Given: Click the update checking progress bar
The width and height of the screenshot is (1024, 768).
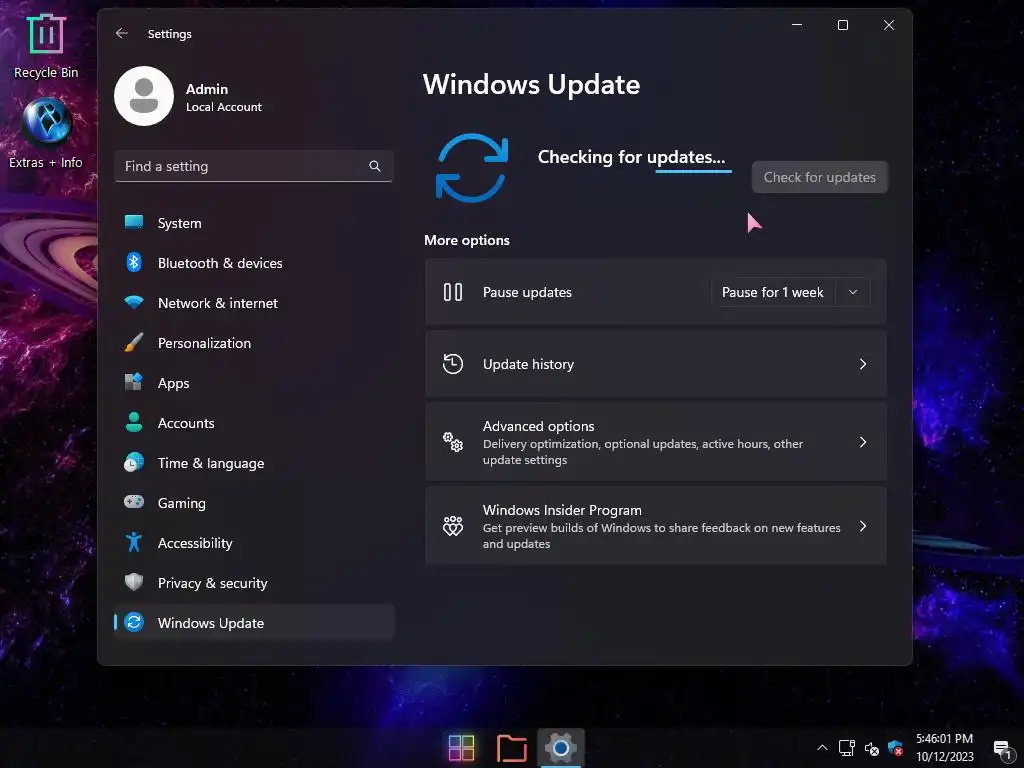Looking at the screenshot, I should 694,171.
